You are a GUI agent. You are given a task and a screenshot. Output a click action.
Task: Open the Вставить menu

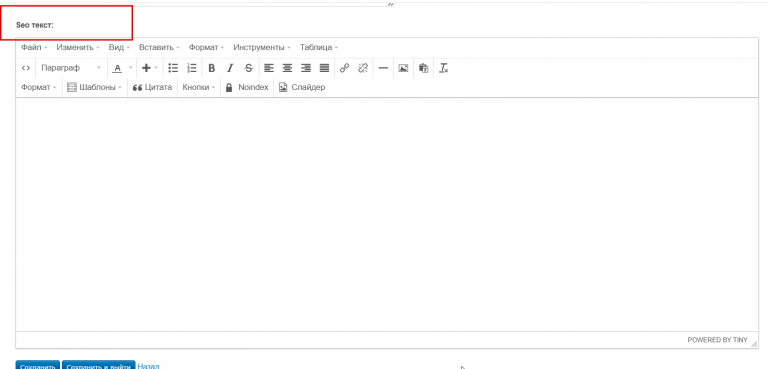[159, 48]
